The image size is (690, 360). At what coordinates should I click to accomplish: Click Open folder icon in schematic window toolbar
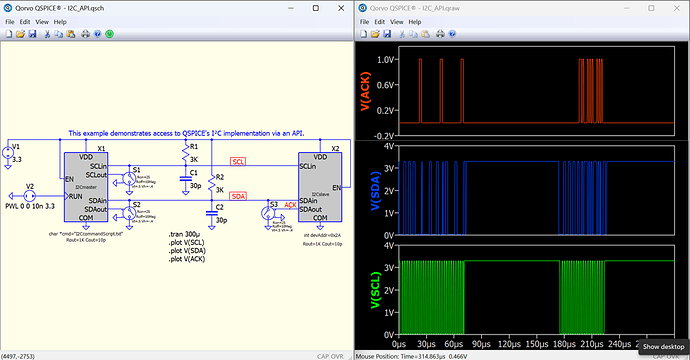pos(20,34)
